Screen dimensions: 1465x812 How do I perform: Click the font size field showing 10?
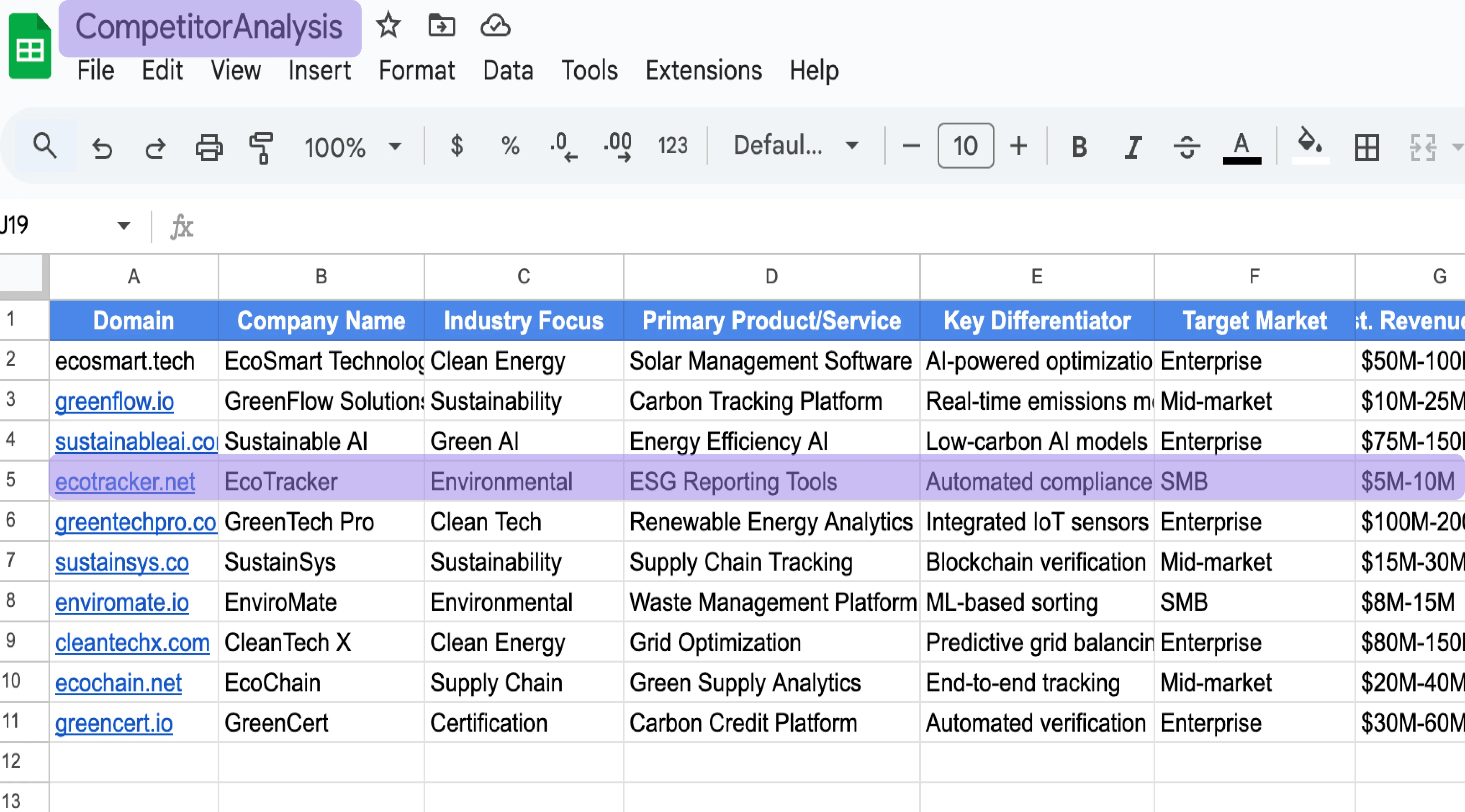point(965,146)
